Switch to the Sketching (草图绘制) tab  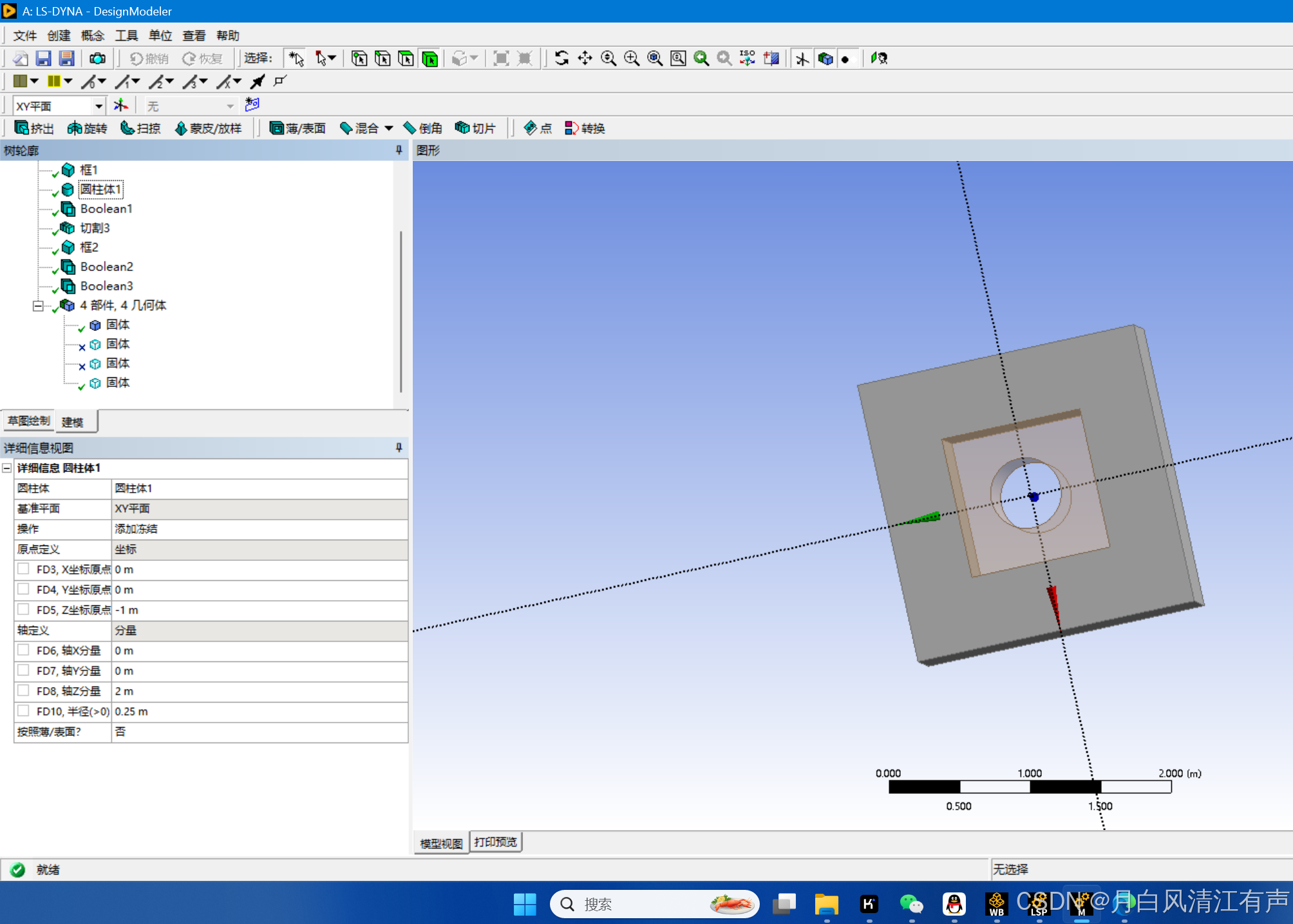click(x=28, y=421)
